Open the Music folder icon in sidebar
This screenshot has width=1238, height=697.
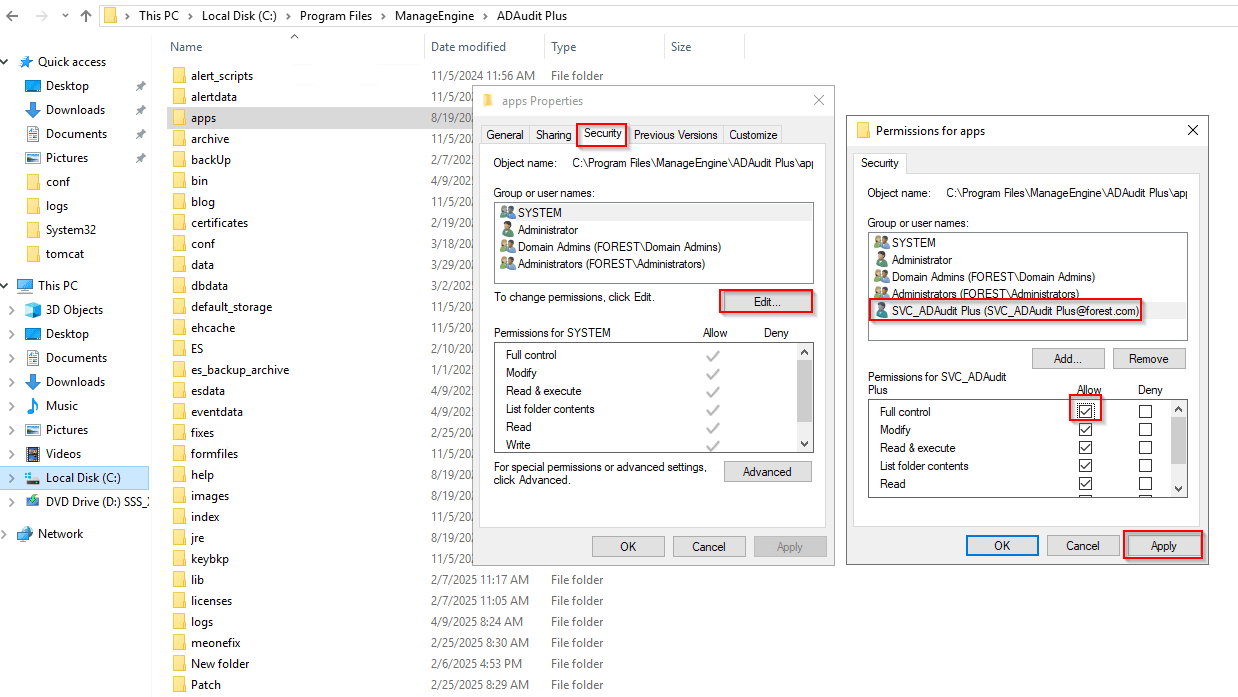coord(33,406)
